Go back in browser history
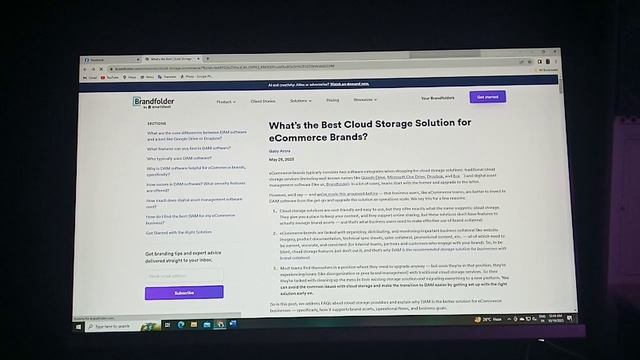The image size is (640, 360). coord(85,69)
